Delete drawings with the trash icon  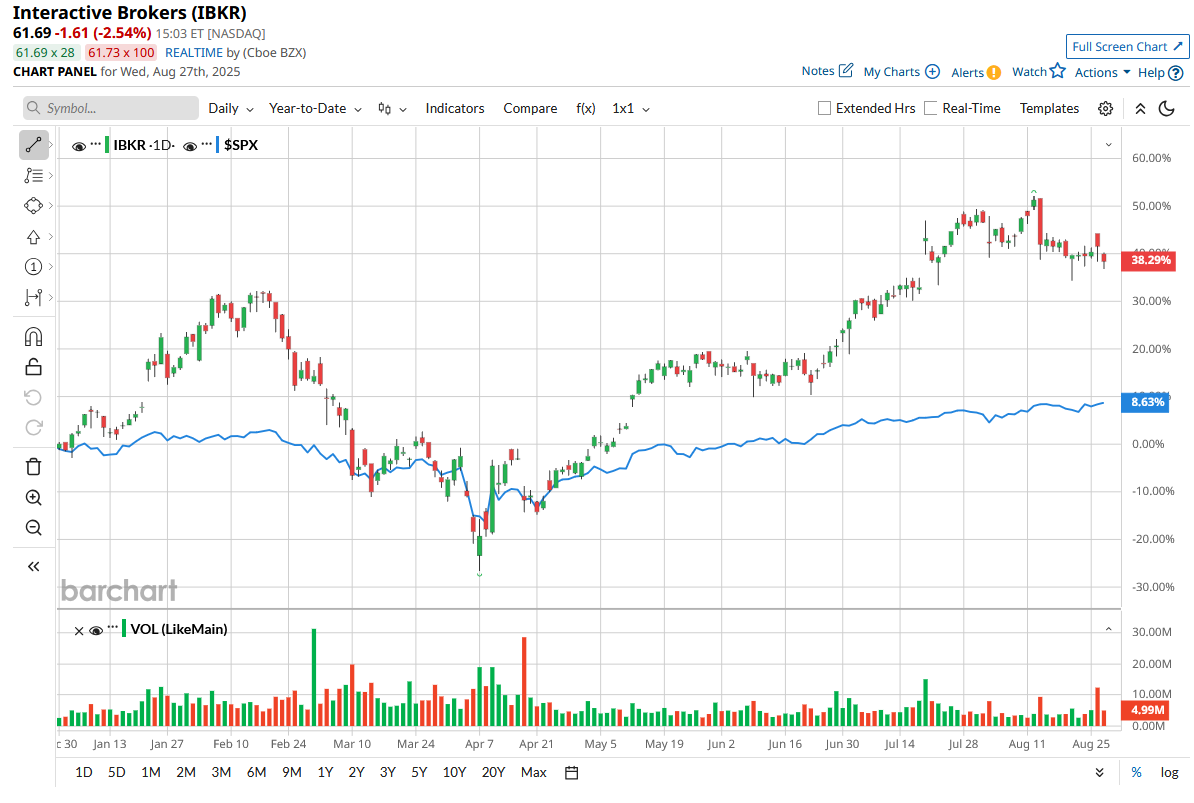[34, 467]
